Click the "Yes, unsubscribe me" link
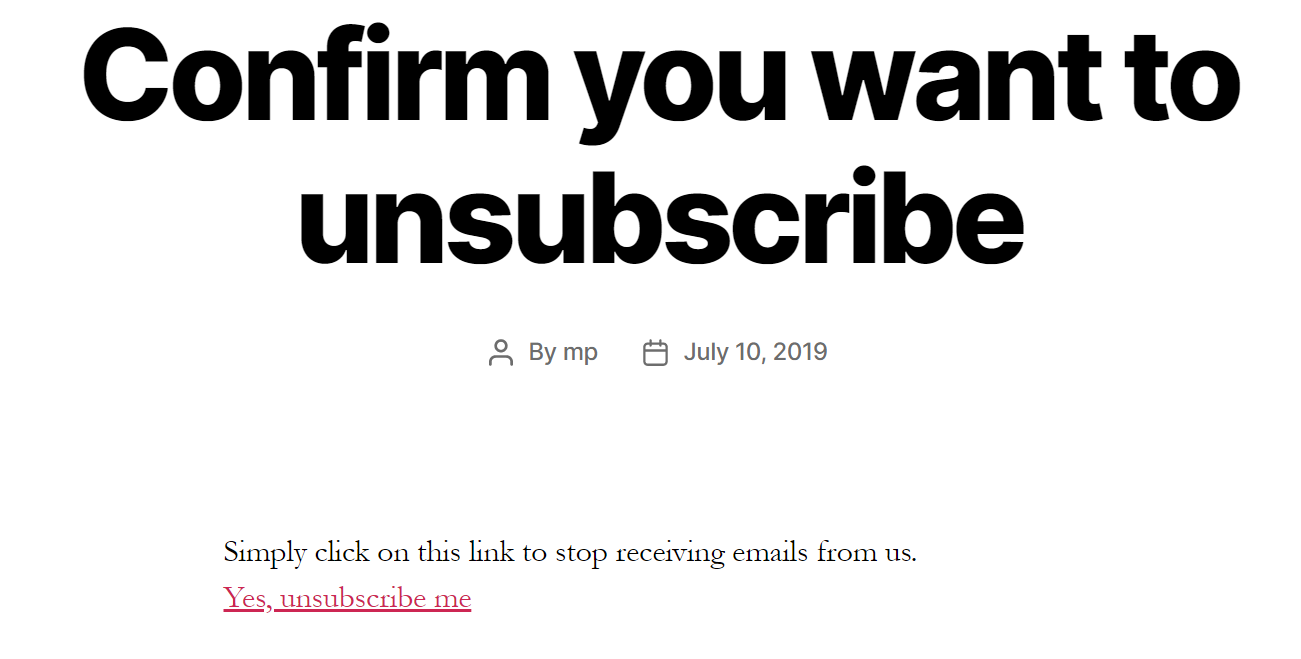 [347, 598]
